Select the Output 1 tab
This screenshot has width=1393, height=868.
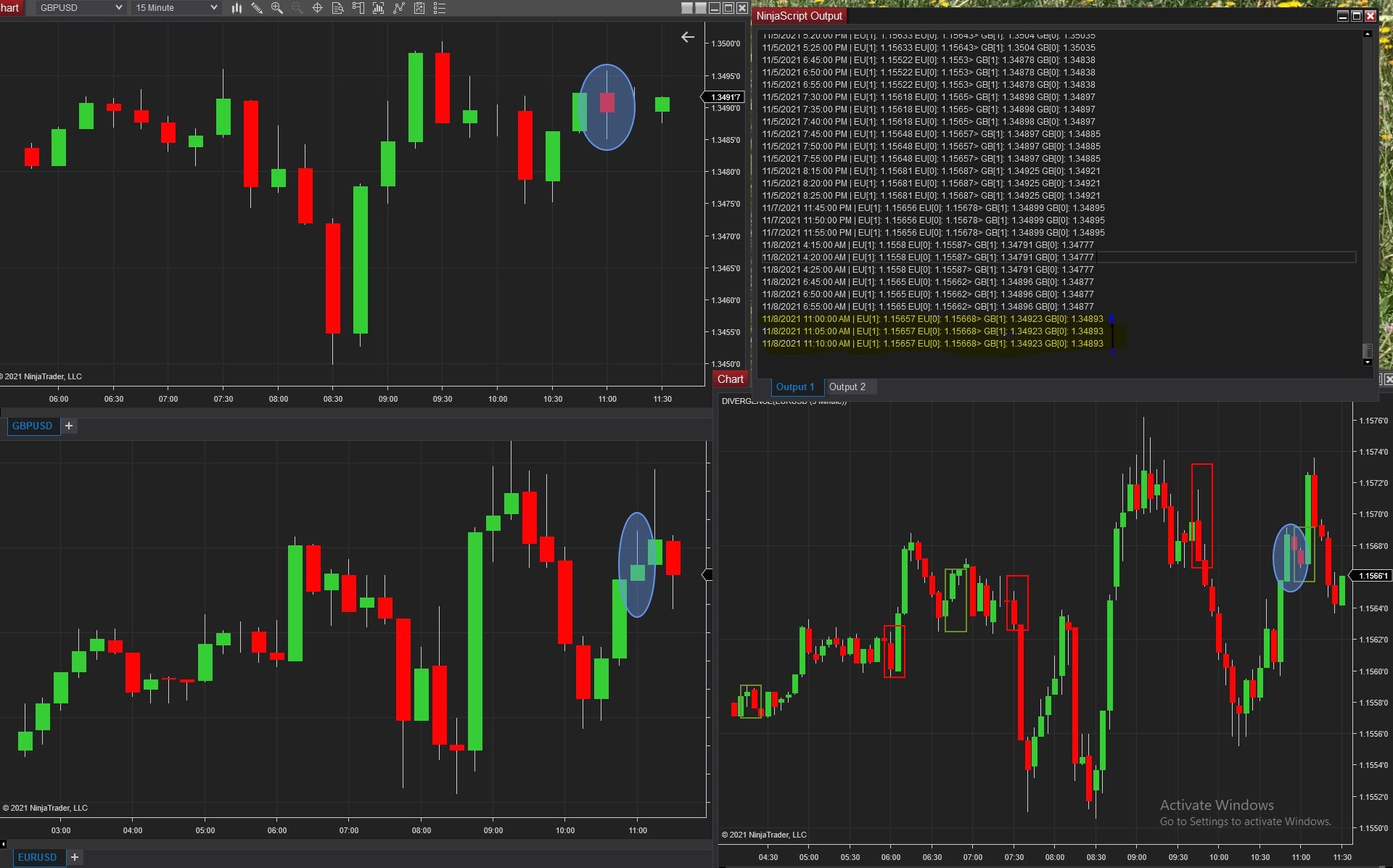(x=795, y=387)
